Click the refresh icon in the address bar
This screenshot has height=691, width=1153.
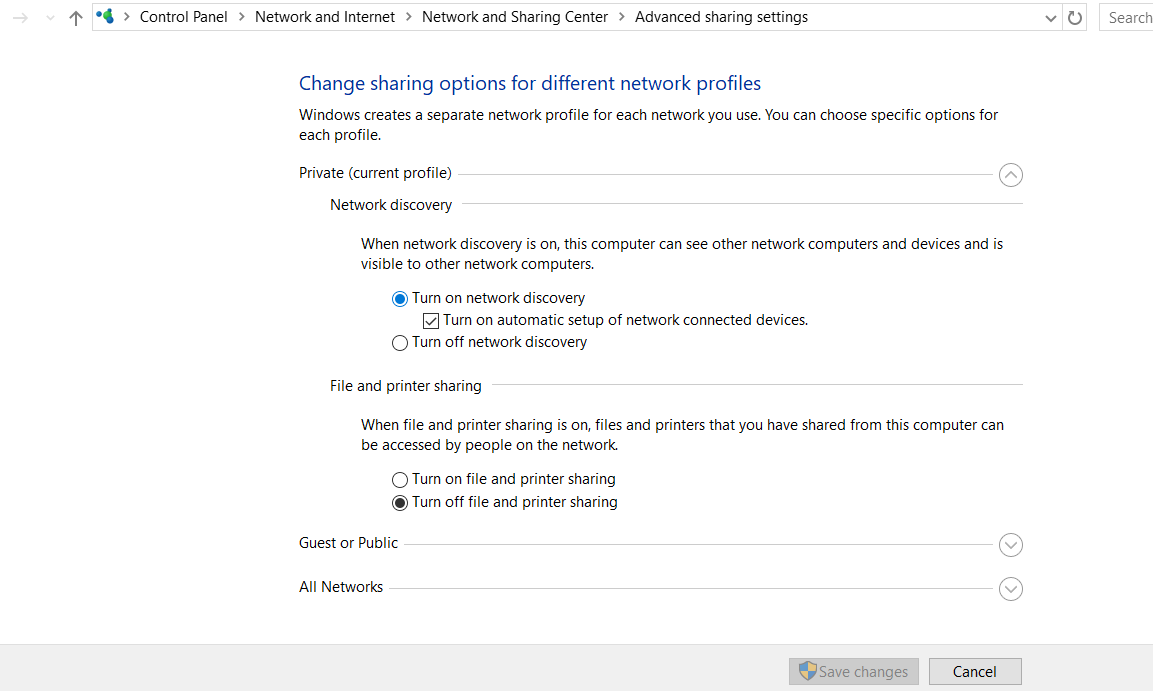click(1074, 17)
